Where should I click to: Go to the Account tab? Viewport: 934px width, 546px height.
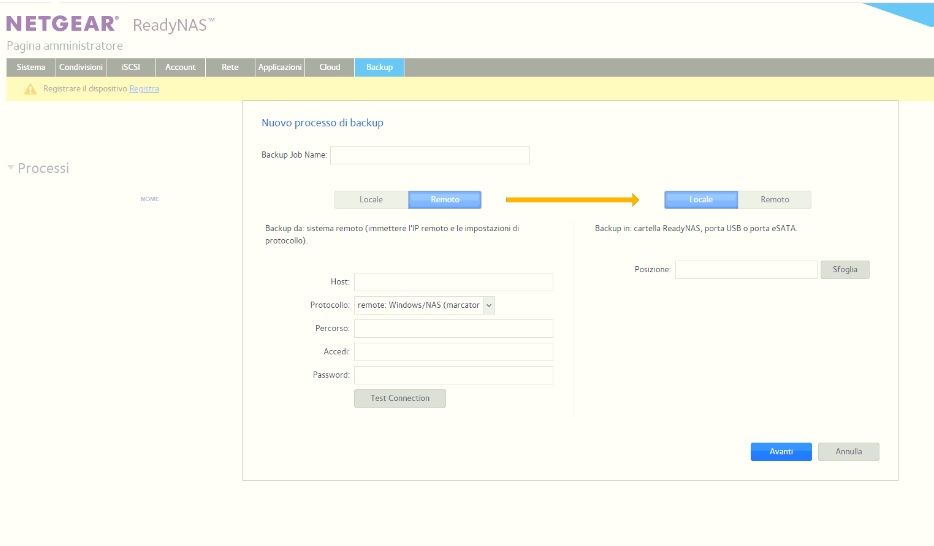[180, 67]
